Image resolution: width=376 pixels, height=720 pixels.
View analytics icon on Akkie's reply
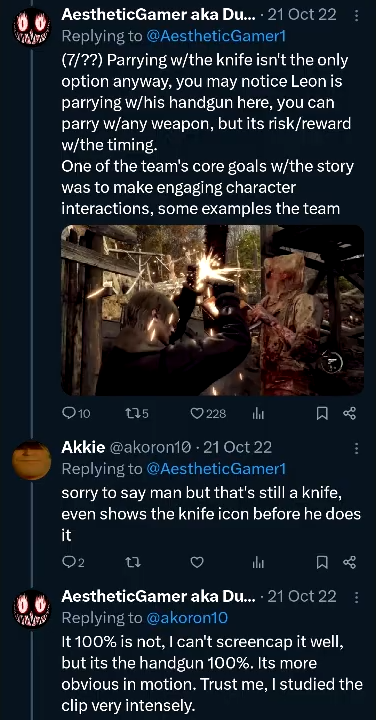point(258,562)
